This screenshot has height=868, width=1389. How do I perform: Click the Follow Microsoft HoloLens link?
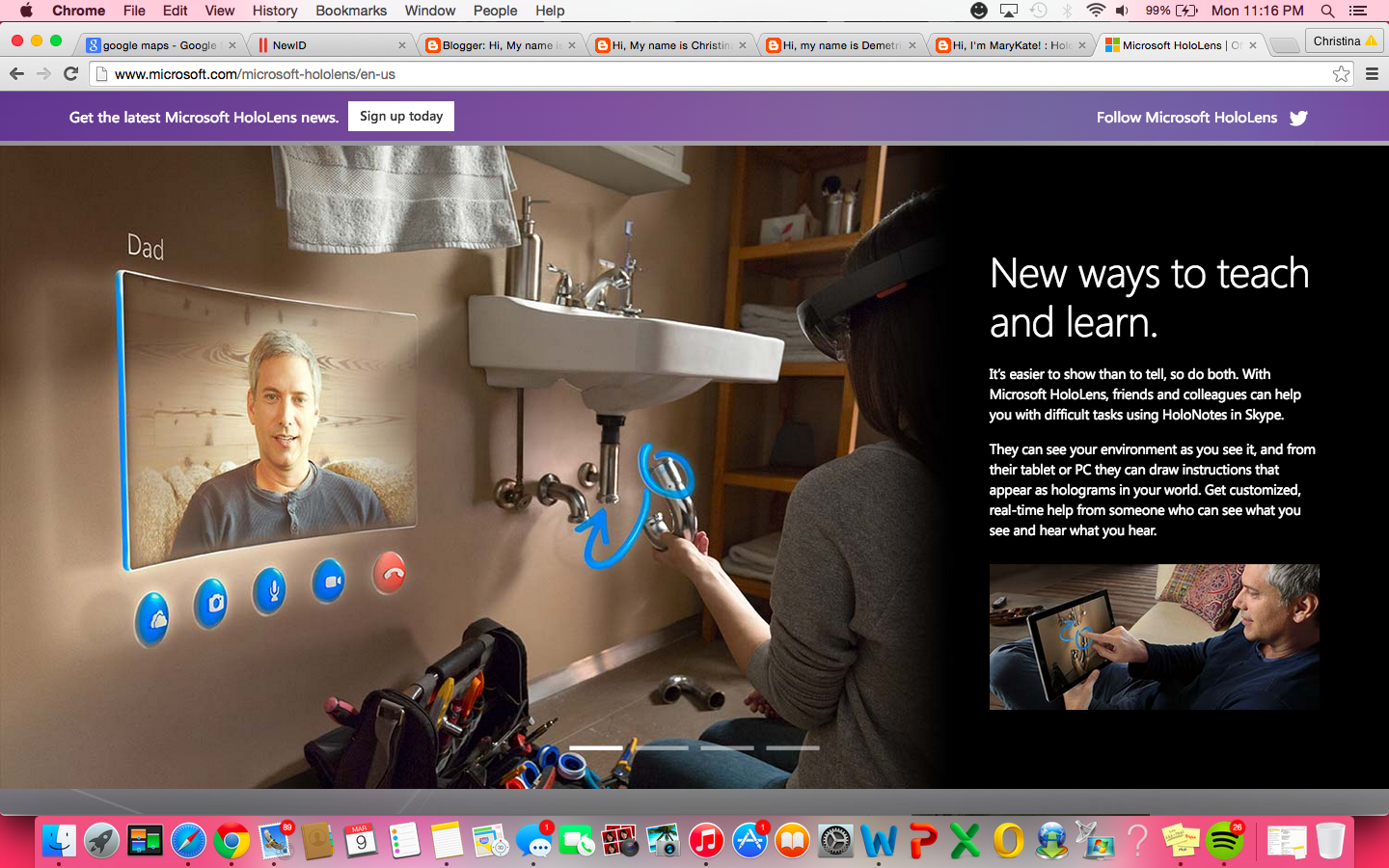(1186, 118)
